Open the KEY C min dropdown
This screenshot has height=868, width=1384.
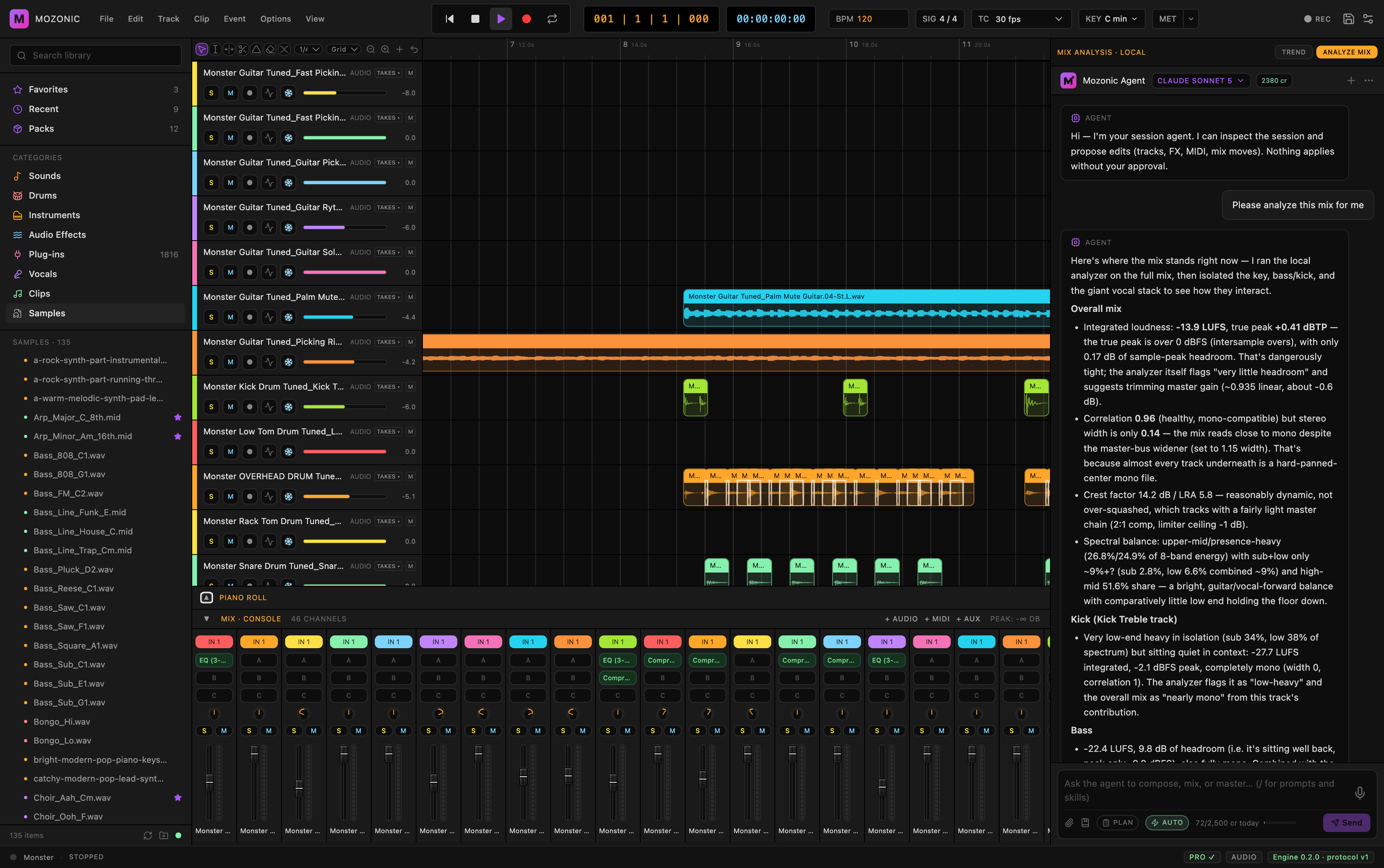[x=1111, y=19]
